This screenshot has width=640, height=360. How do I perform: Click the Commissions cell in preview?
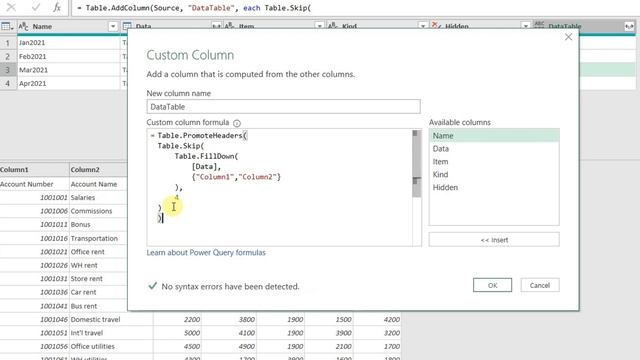pyautogui.click(x=98, y=211)
